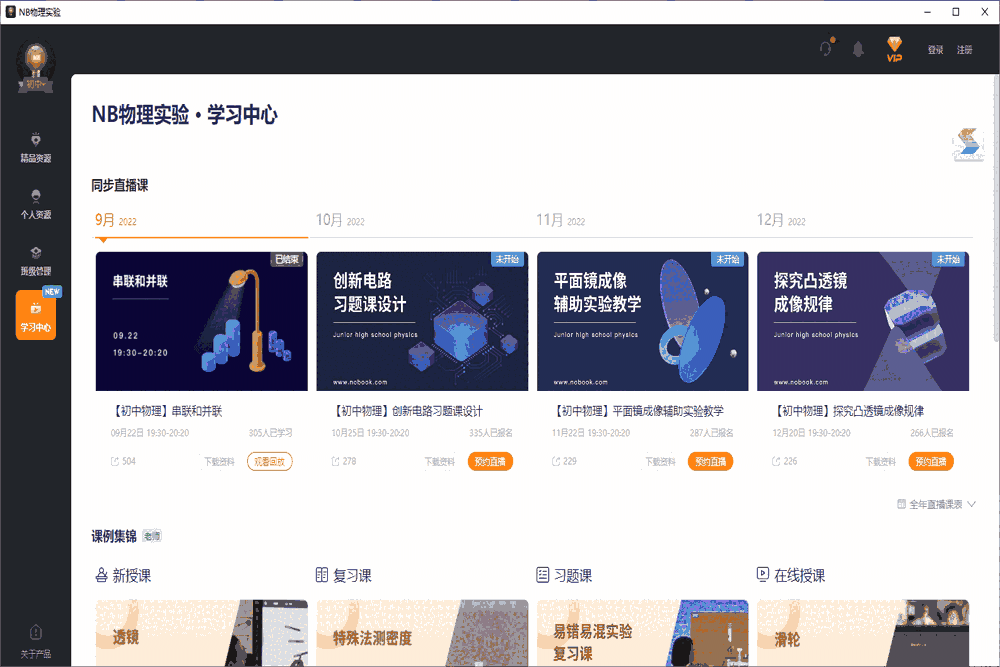Open the VIP membership icon
The image size is (1000, 667).
893,49
